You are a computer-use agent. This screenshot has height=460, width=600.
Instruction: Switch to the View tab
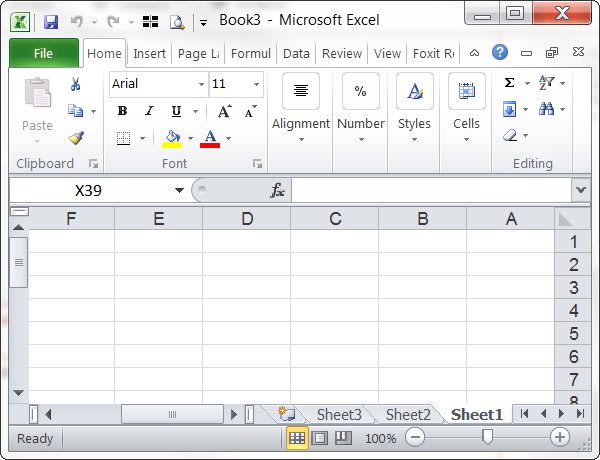click(387, 54)
